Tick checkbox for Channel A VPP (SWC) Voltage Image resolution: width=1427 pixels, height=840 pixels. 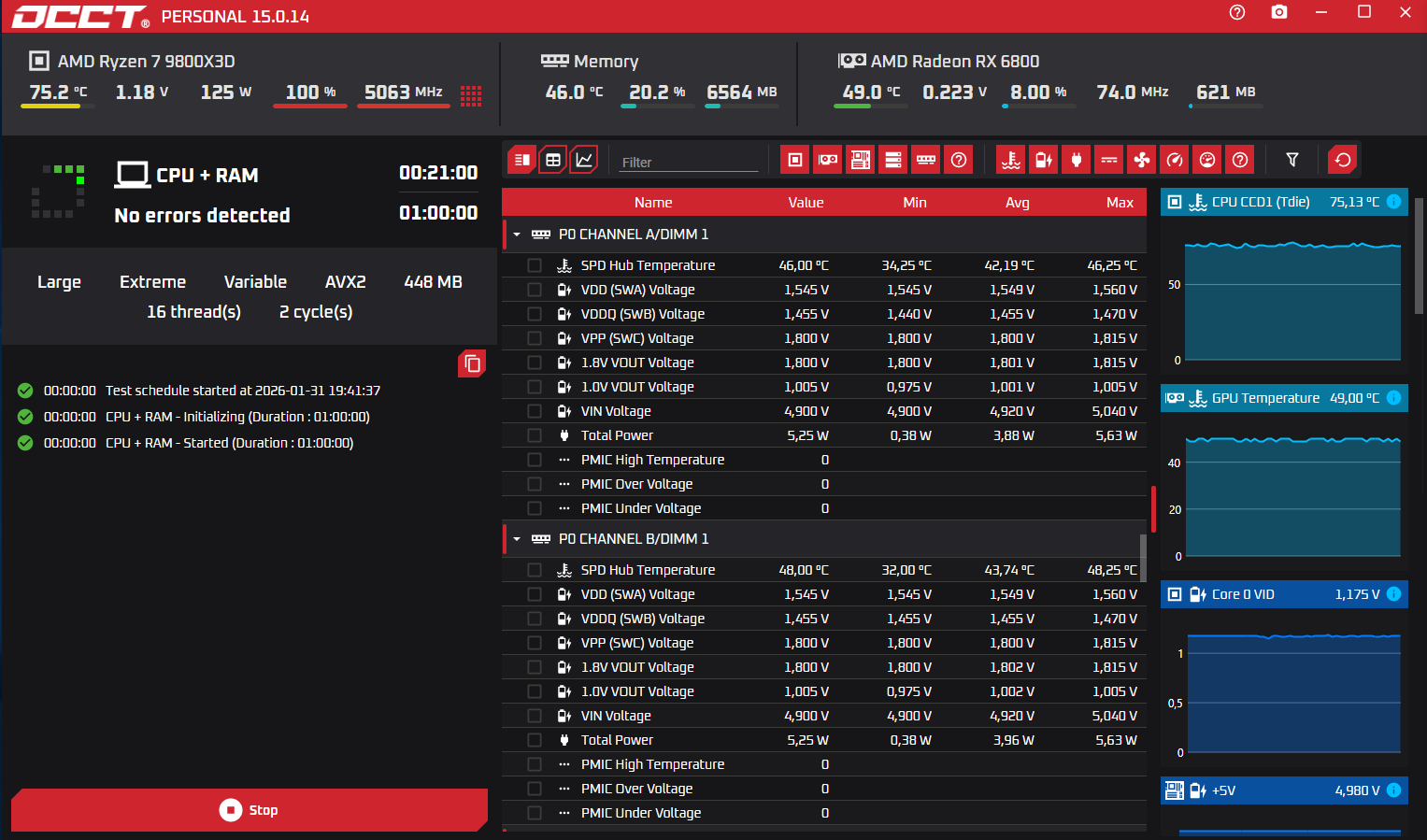[535, 338]
